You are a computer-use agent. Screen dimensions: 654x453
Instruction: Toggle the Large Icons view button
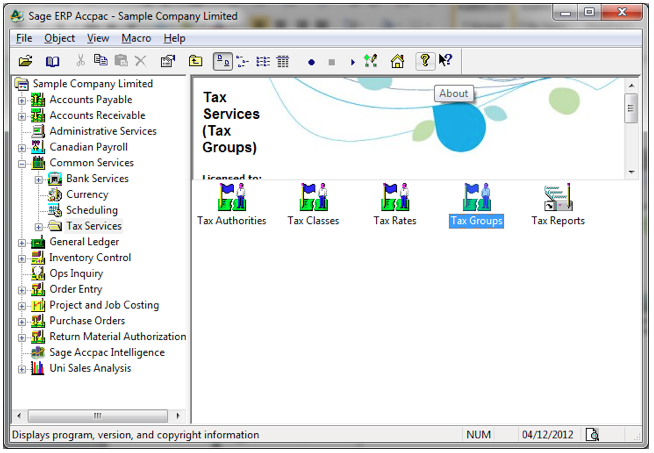(x=223, y=62)
